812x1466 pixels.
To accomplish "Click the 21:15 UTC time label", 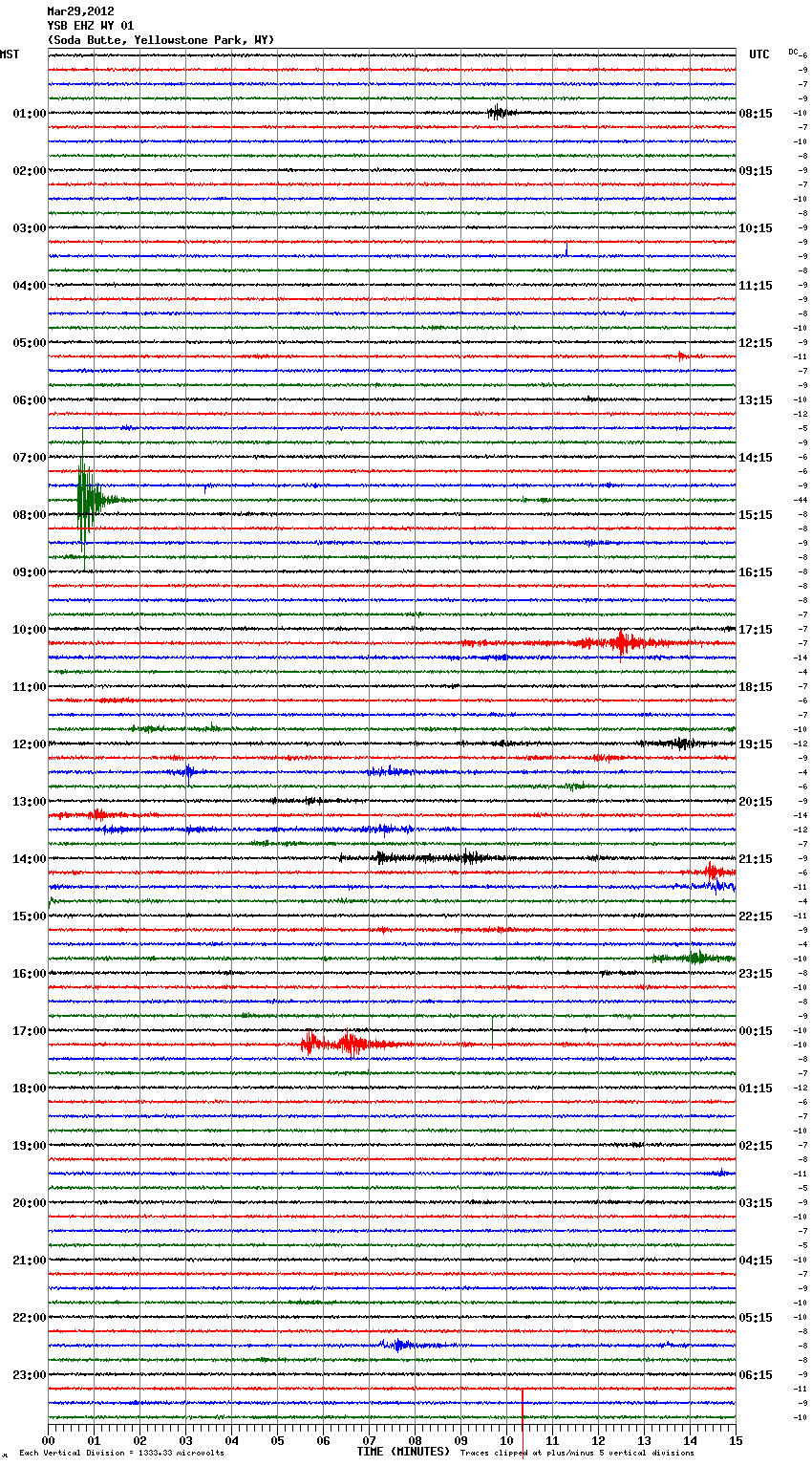I will 756,859.
